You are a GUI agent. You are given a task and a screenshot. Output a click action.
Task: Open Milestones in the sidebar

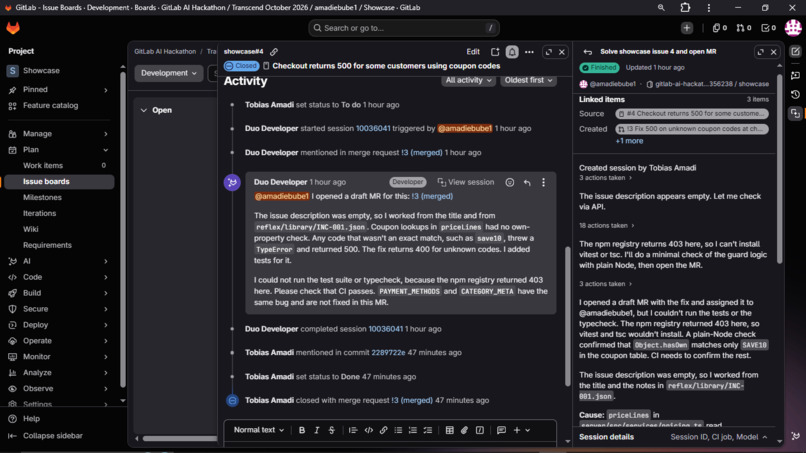[59, 197]
